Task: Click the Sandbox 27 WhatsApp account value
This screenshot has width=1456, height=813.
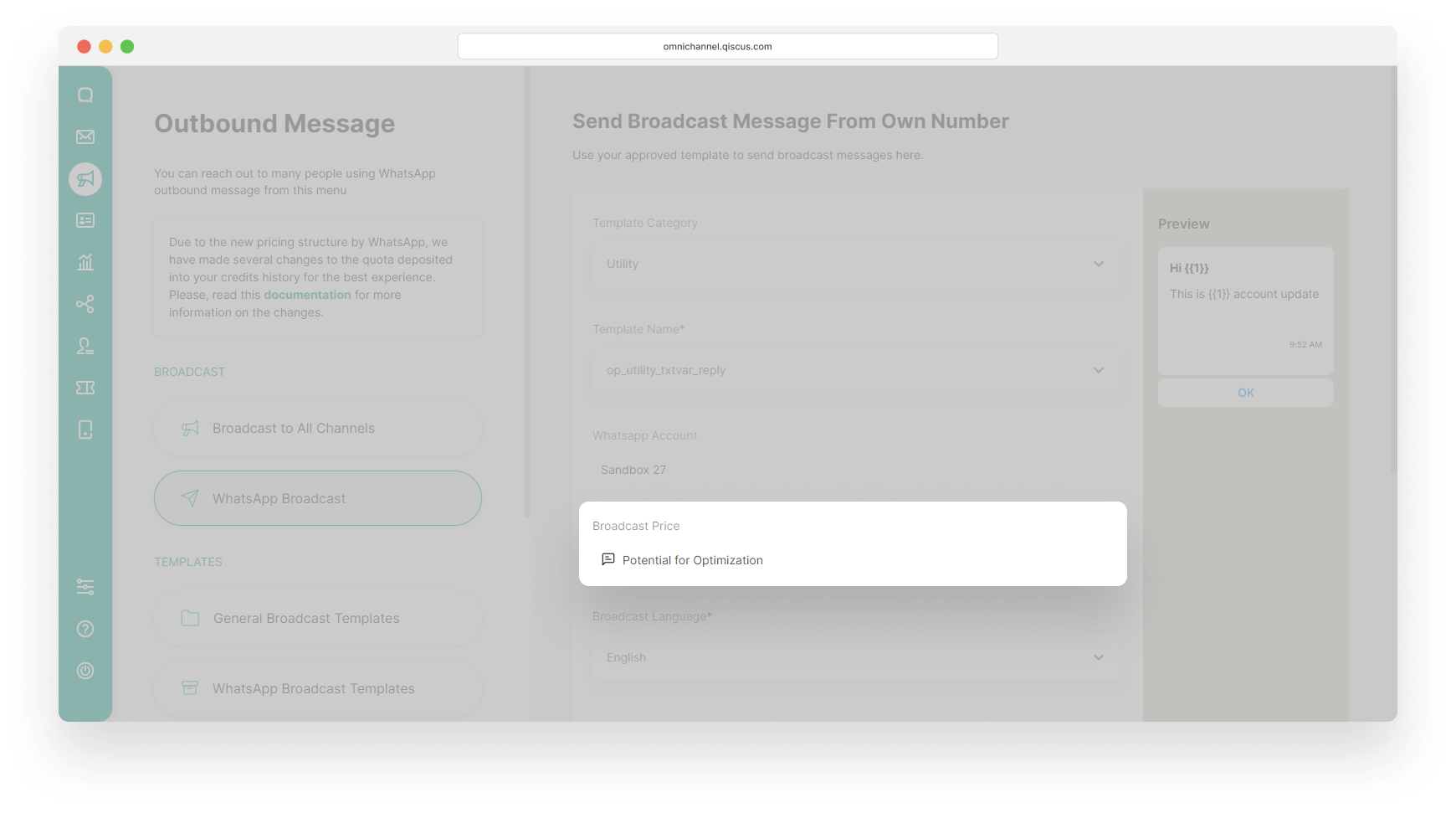Action: tap(633, 470)
